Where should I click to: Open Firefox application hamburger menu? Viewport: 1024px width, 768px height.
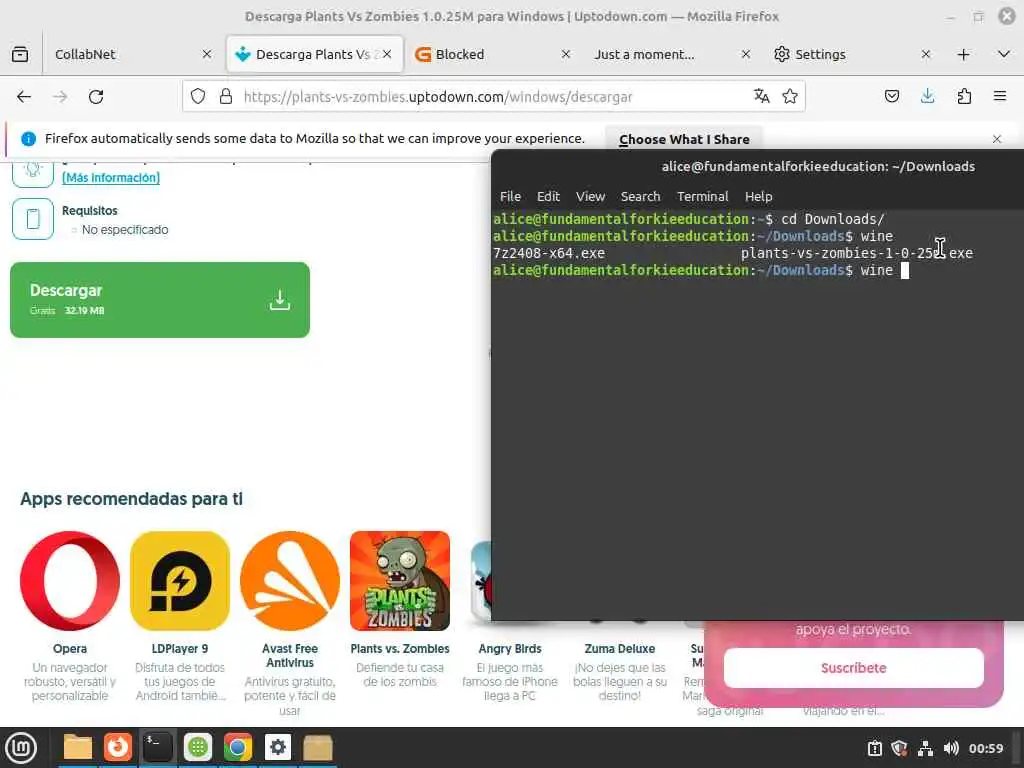[1000, 97]
